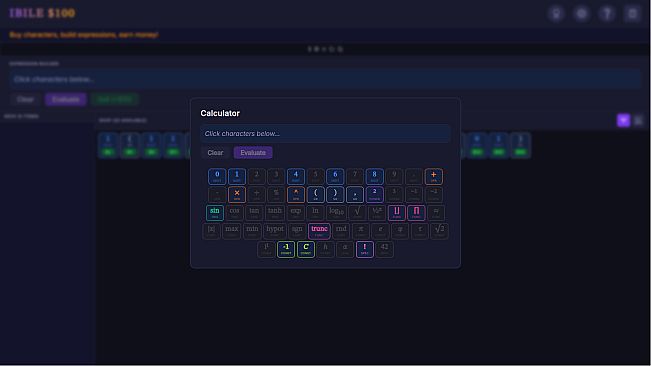Image resolution: width=651 pixels, height=366 pixels.
Task: Click the intersection symbol key
Action: 416,212
